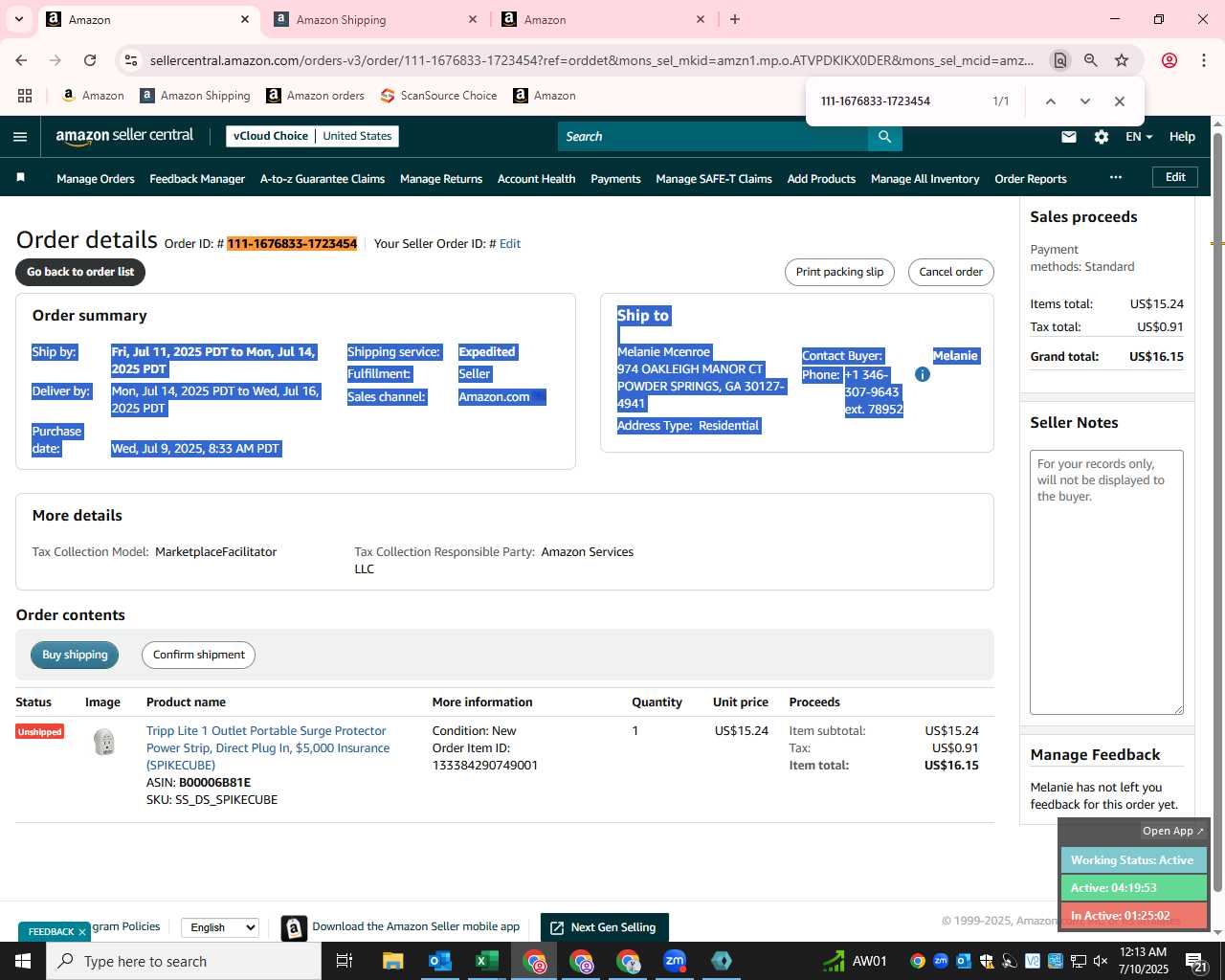
Task: Click the browser zoom magnifier icon
Action: click(x=1091, y=60)
